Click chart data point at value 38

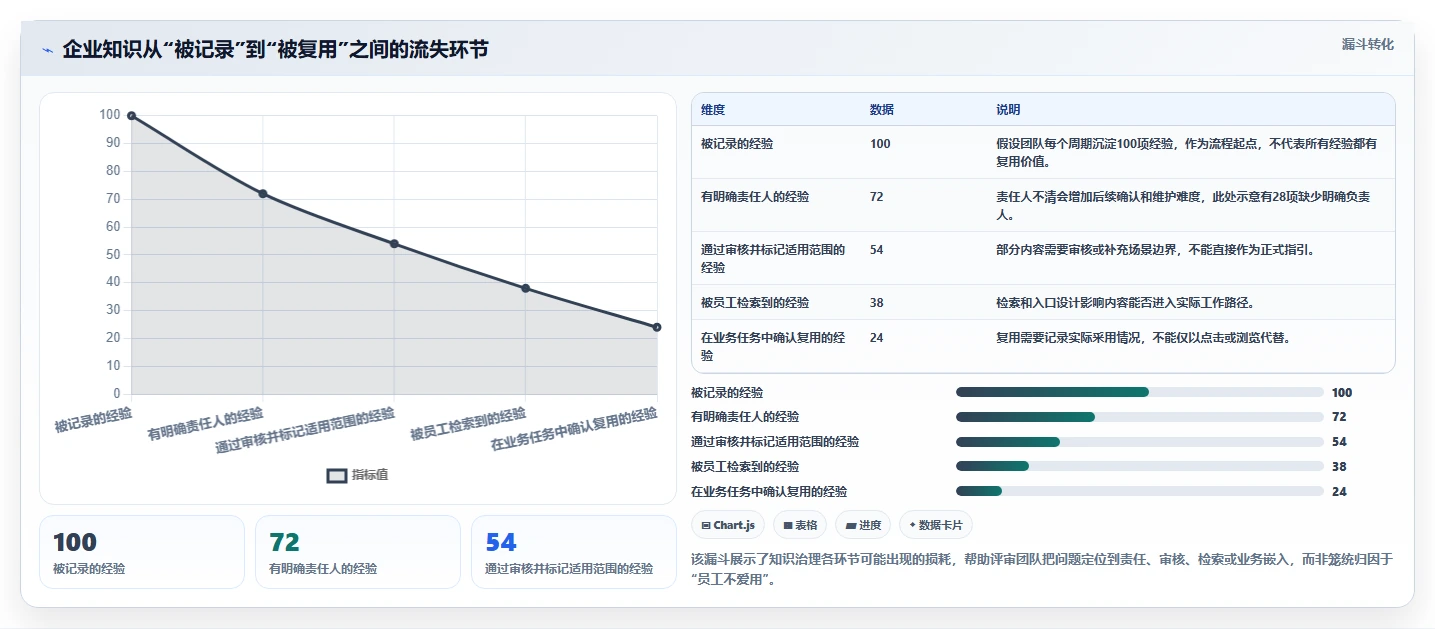coord(525,289)
